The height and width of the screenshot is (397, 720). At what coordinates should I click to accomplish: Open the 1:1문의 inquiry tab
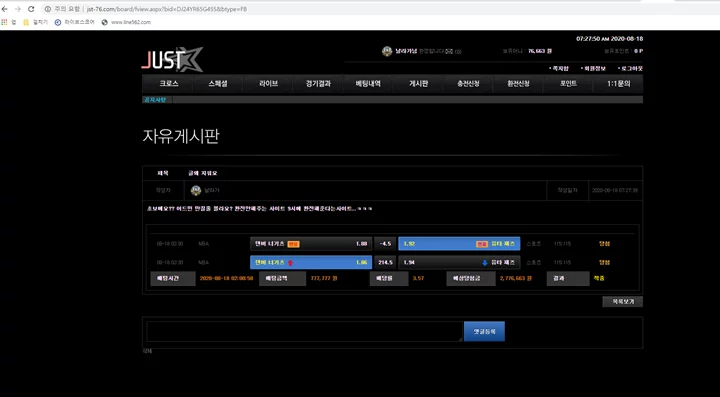[619, 84]
